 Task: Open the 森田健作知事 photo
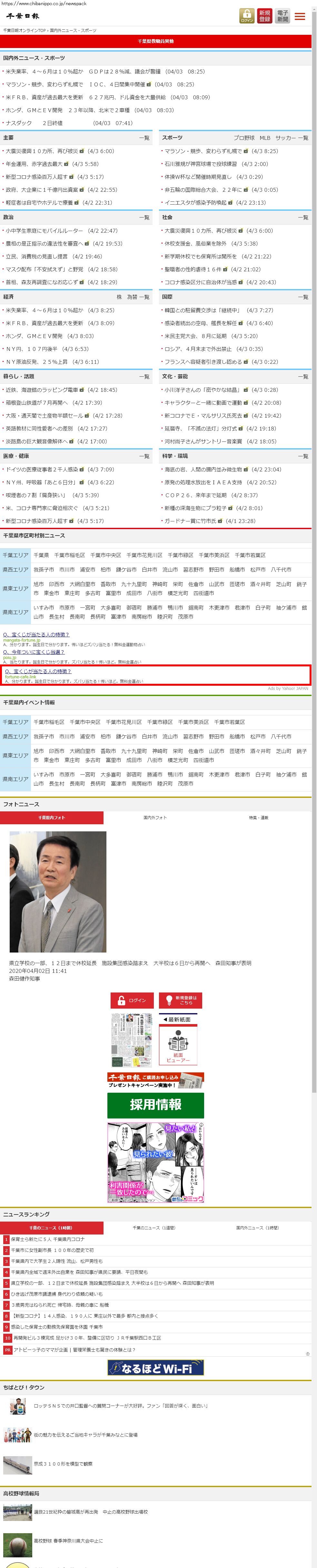point(58,892)
